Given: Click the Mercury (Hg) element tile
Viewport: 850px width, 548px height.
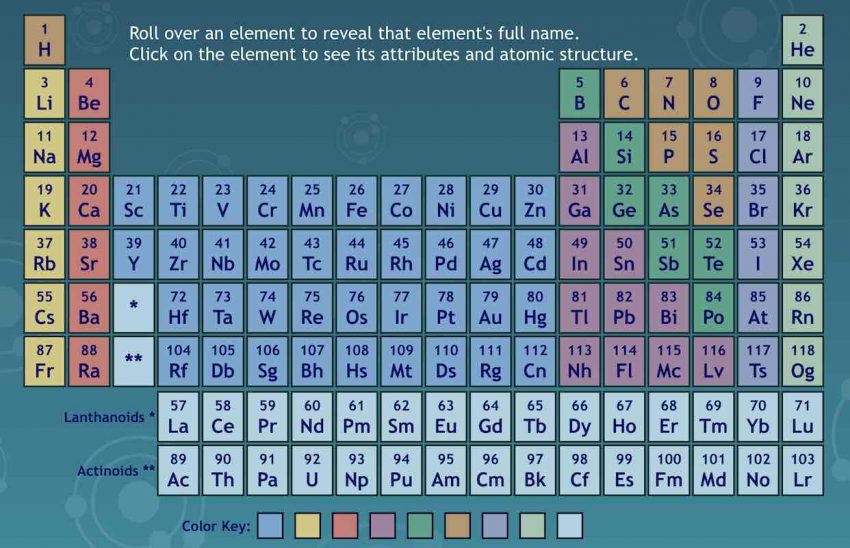Looking at the screenshot, I should coord(535,308).
